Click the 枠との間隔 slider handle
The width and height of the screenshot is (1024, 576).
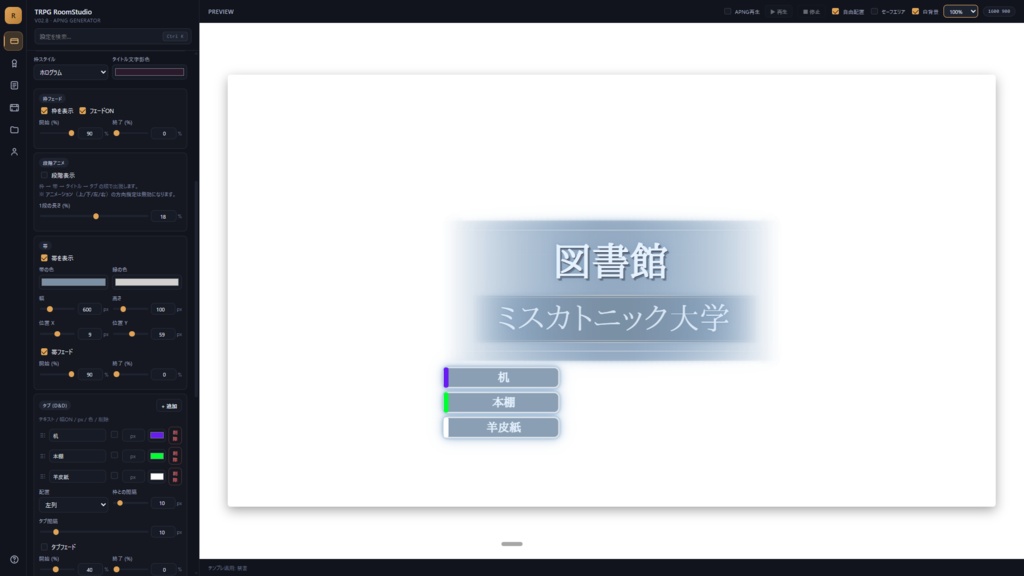tap(120, 504)
